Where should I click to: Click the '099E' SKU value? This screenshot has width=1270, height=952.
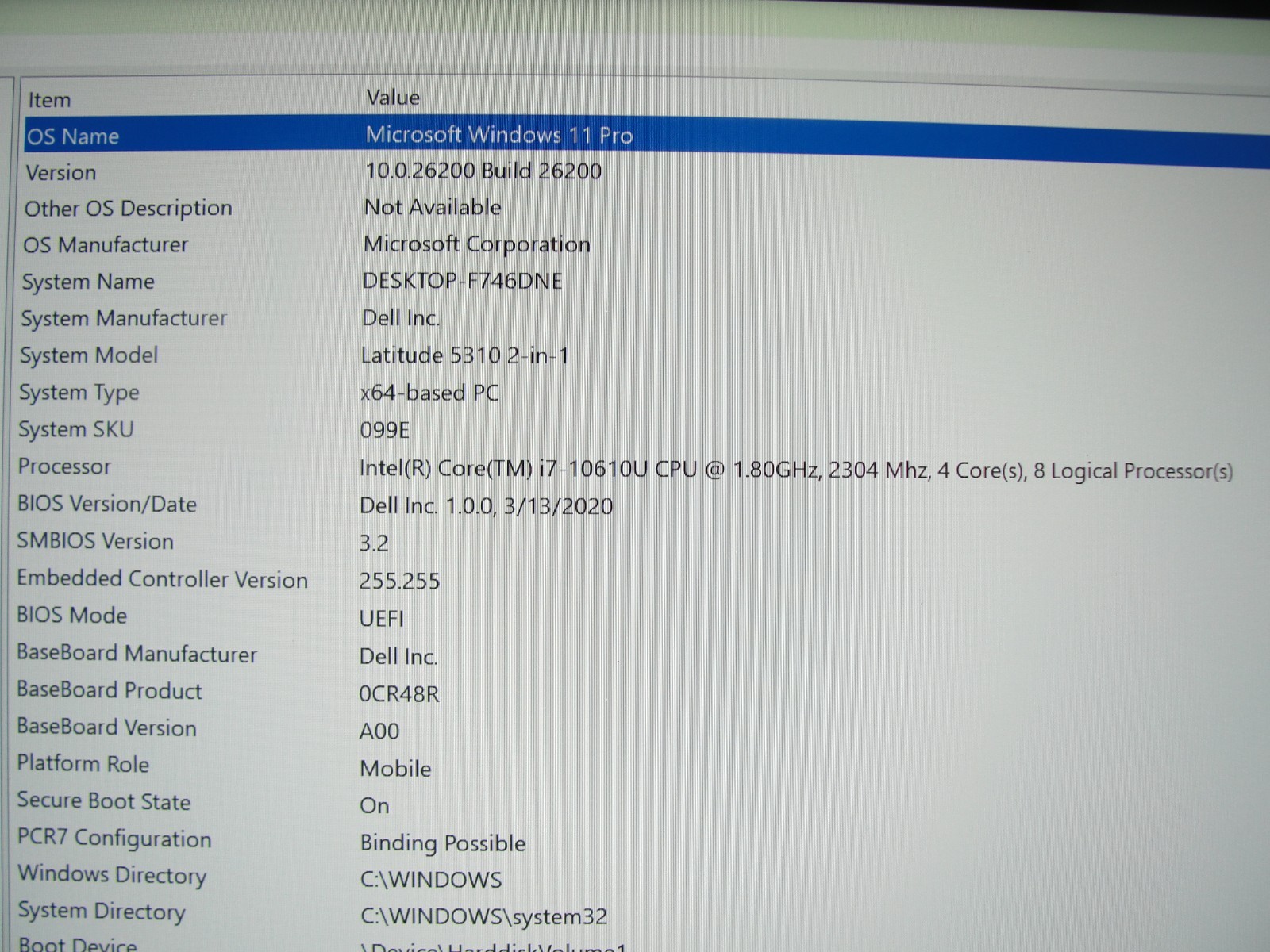tap(385, 430)
